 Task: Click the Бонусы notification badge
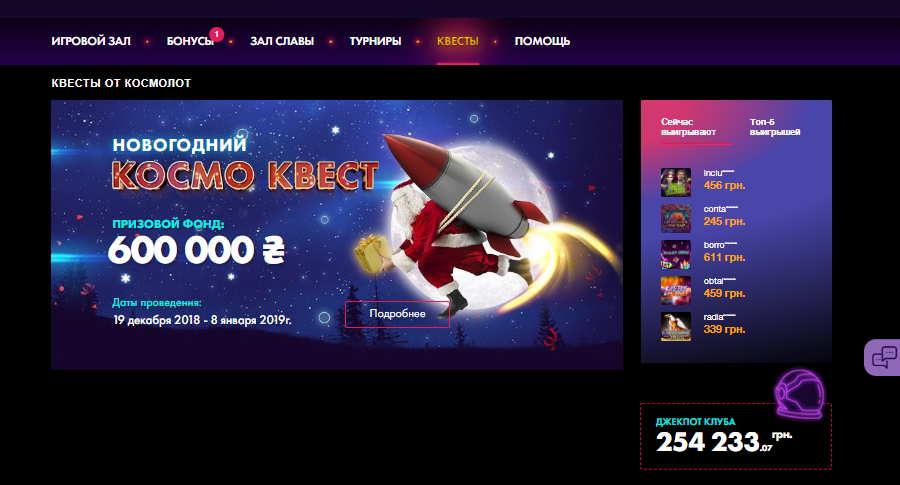pyautogui.click(x=216, y=34)
